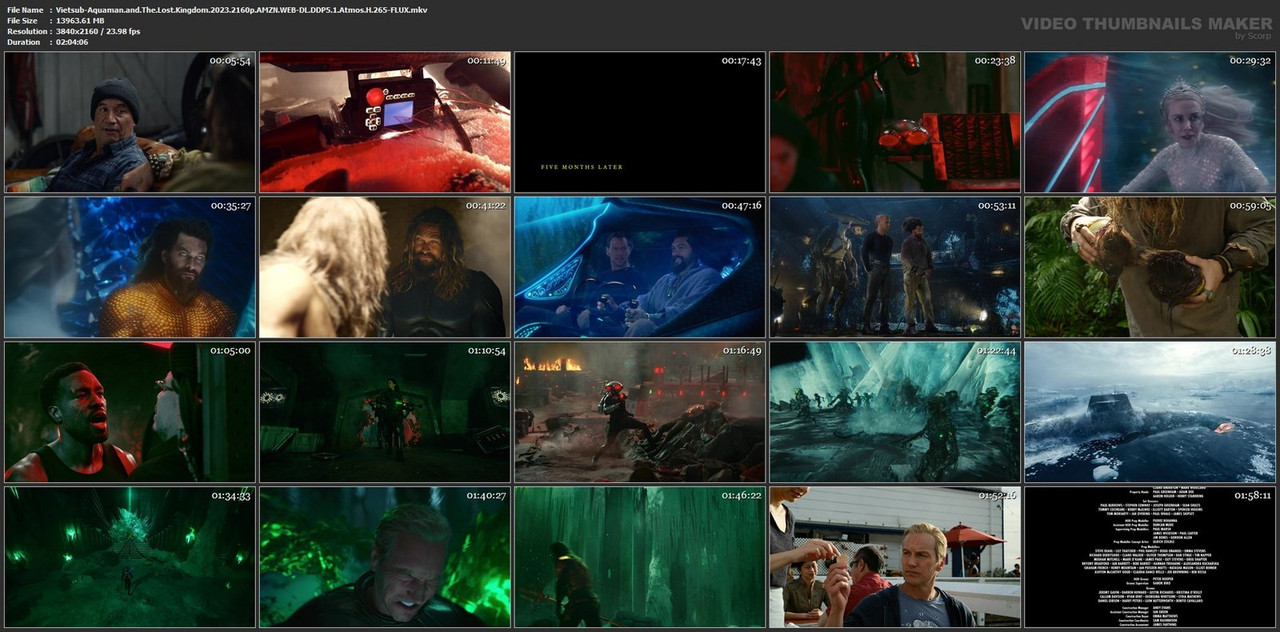
Task: Open the credits thumbnail at 01:58:11
Action: coord(1150,557)
